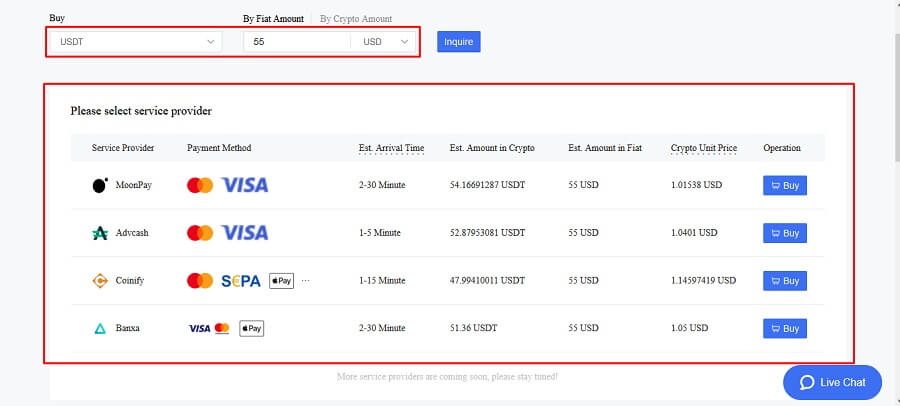The image size is (900, 406).
Task: Buy USDT through MoonPay
Action: (785, 185)
